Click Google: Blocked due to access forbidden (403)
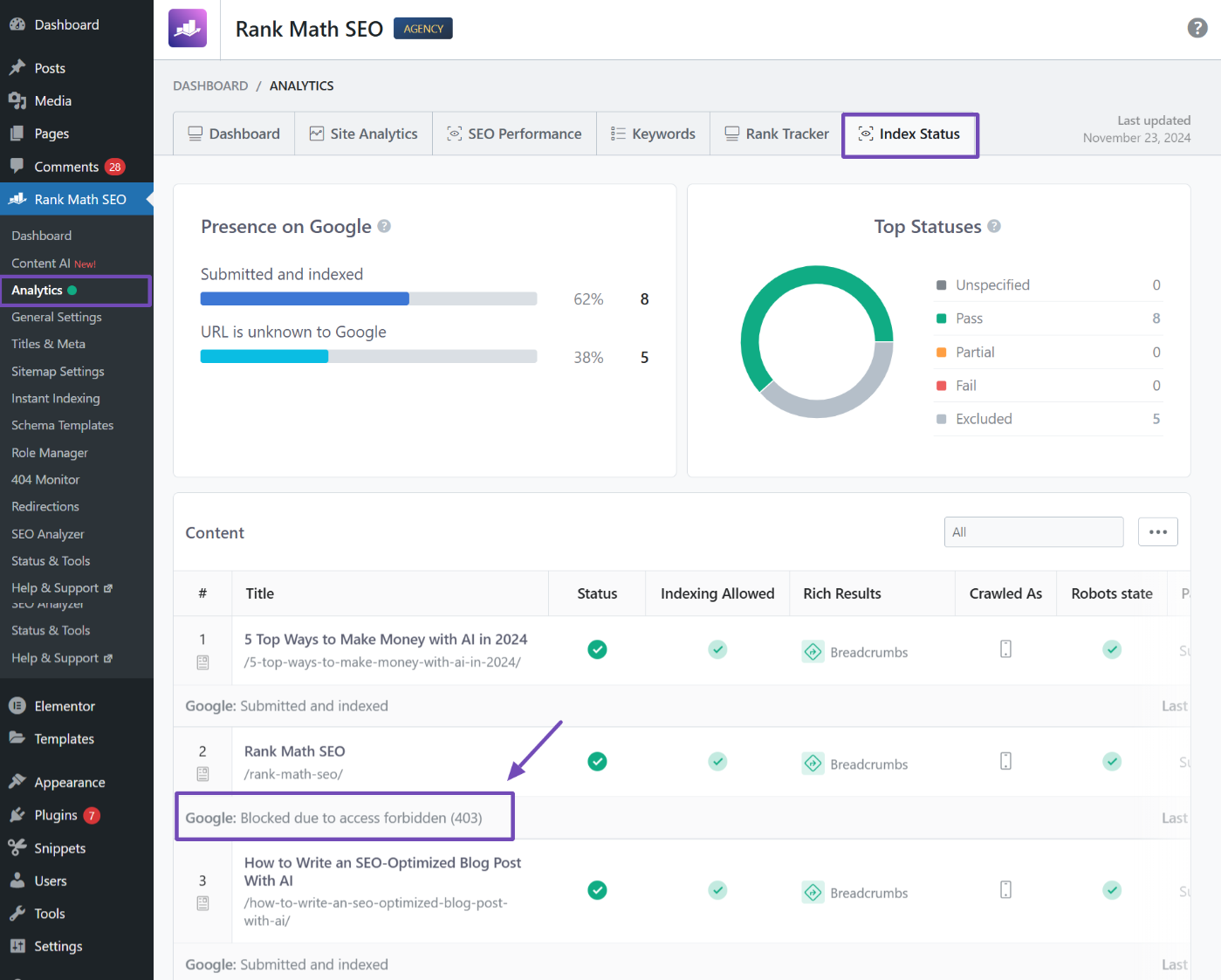 (x=333, y=818)
